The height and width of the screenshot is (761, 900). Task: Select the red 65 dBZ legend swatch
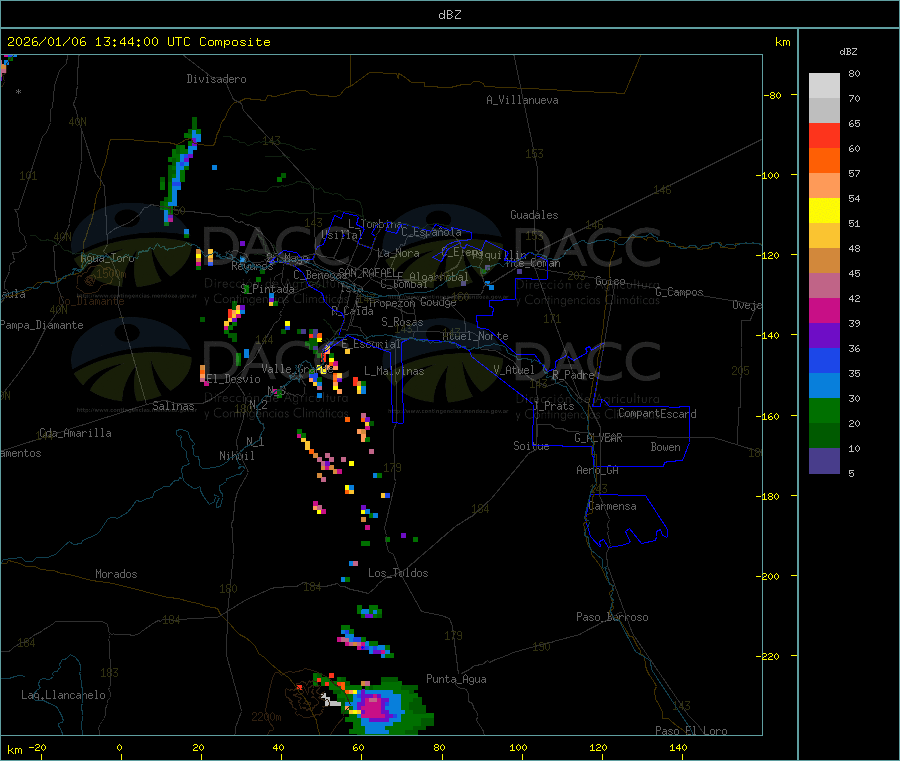pyautogui.click(x=824, y=135)
